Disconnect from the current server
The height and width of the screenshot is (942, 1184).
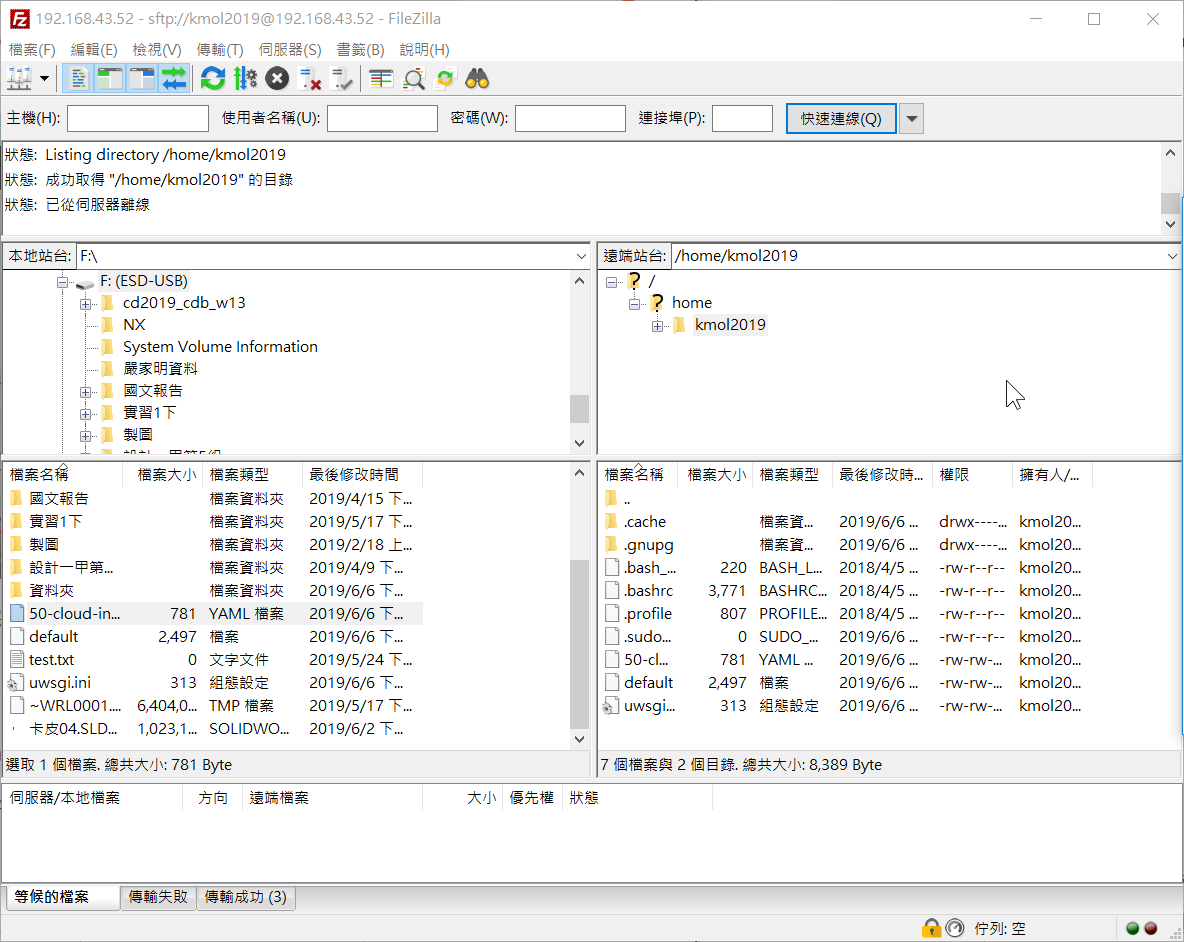point(310,78)
